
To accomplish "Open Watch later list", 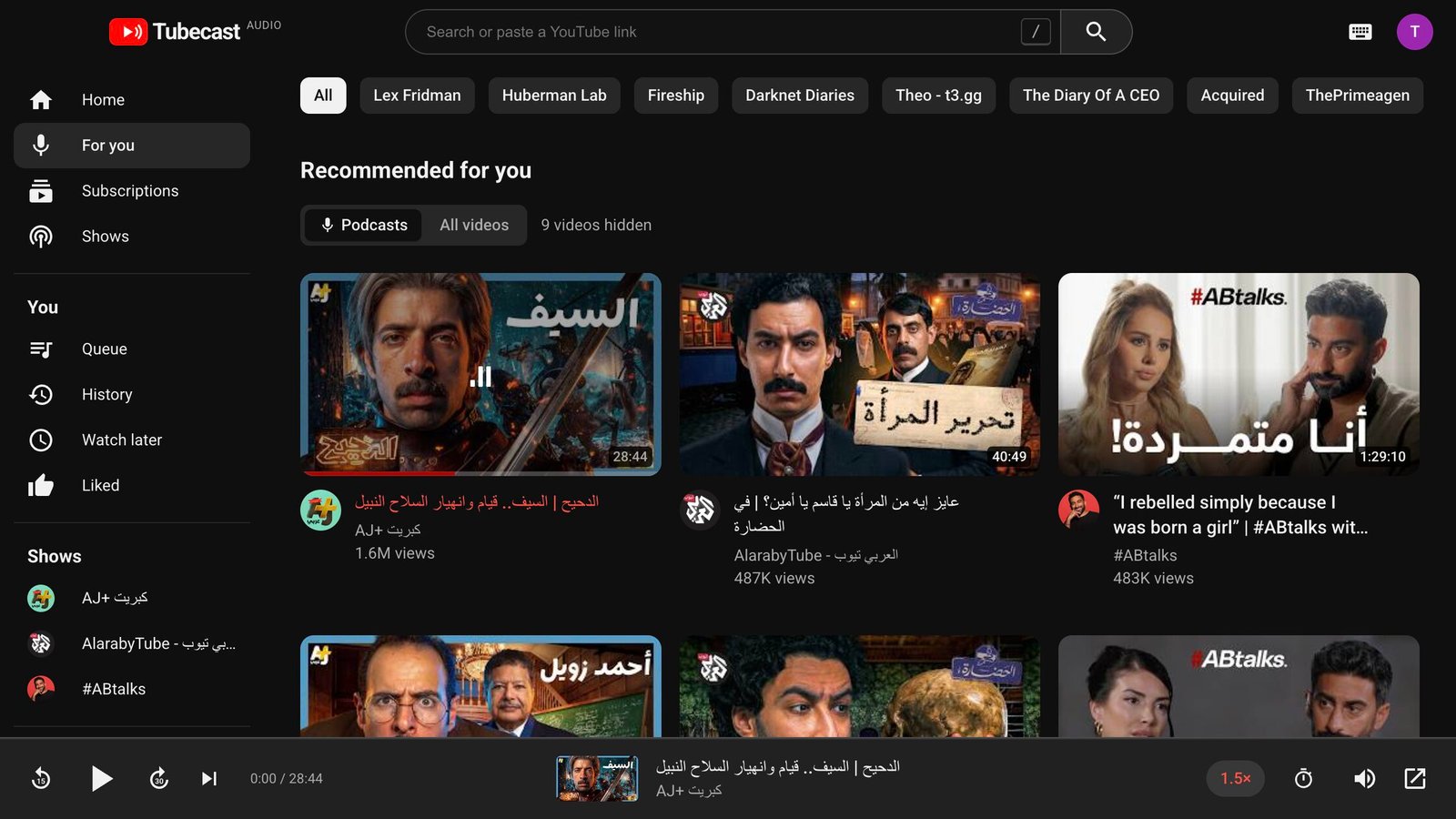I will click(132, 440).
